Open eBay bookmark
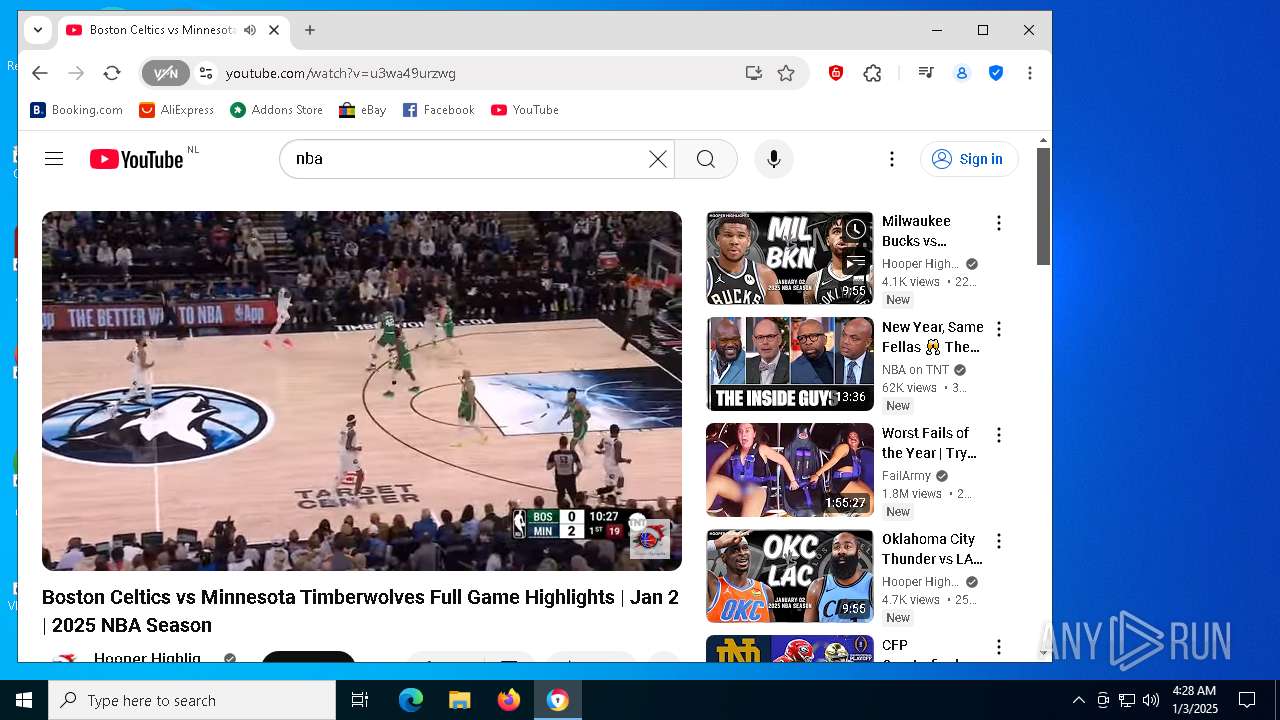 tap(363, 110)
